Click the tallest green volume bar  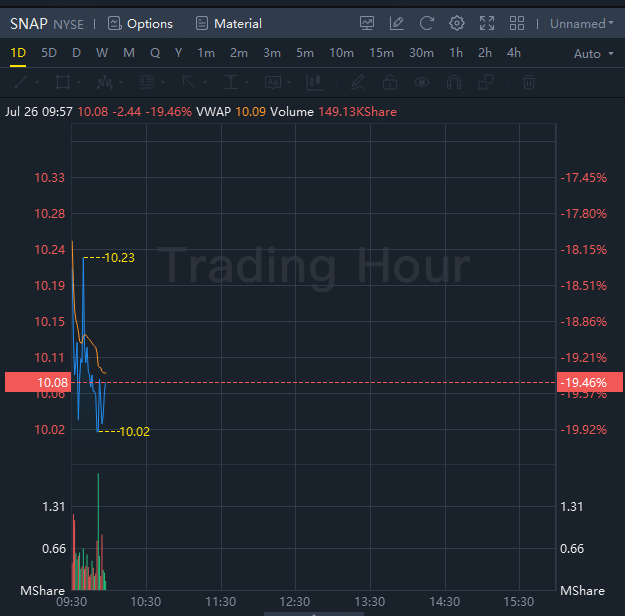98,531
